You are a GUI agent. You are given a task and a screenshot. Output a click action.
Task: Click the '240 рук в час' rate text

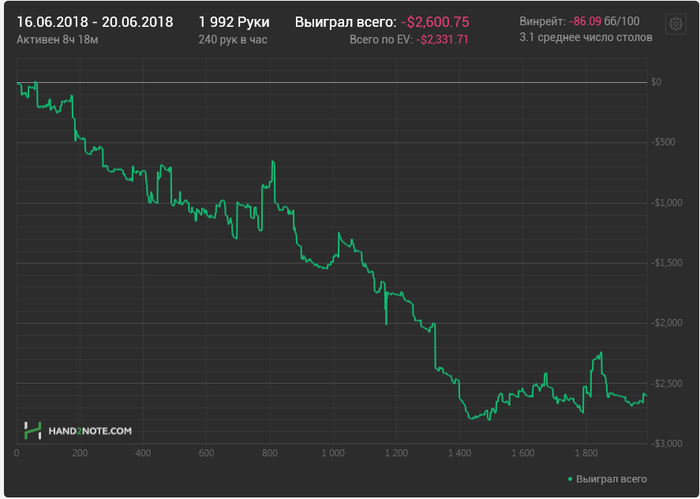click(233, 40)
